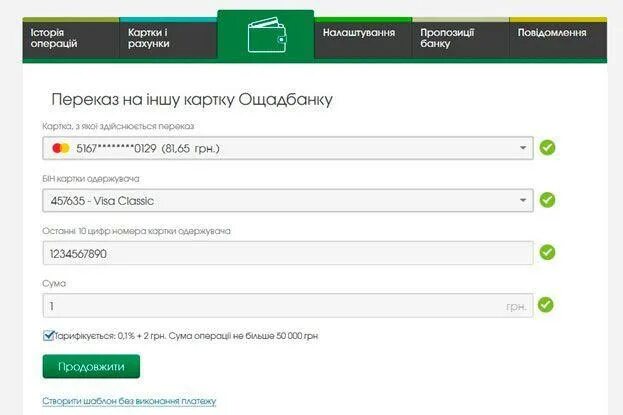Open the 5167*********0129 card selector

click(288, 148)
